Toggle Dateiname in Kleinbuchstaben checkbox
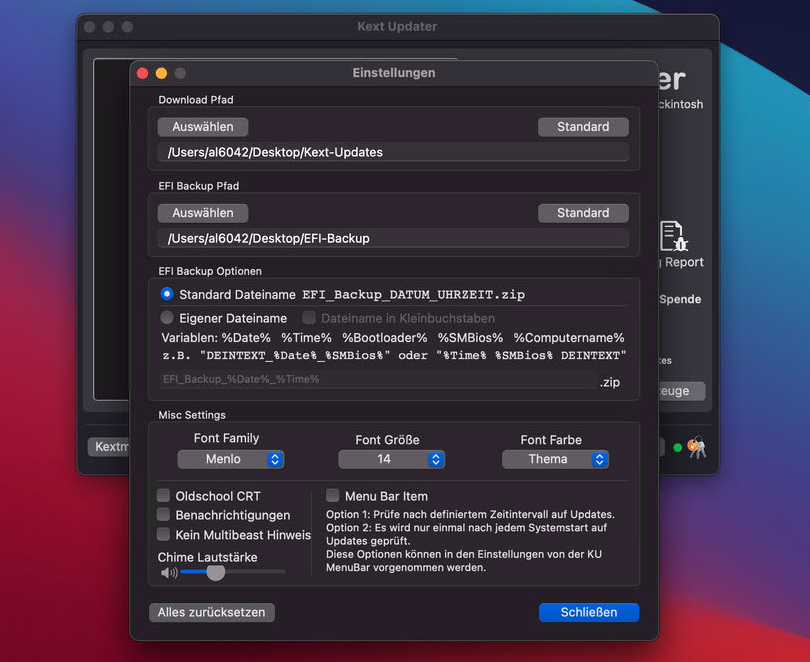 tap(309, 317)
